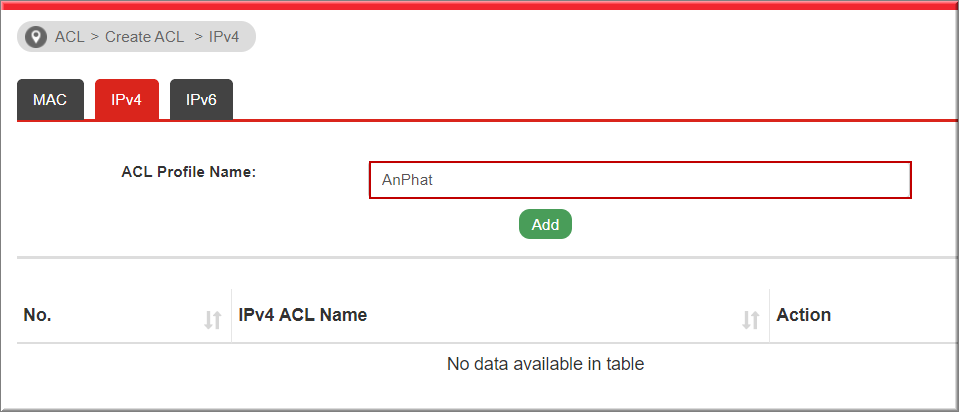Click the arrow separator before IPv4 breadcrumb
Screen dimensions: 959x412
tap(199, 37)
